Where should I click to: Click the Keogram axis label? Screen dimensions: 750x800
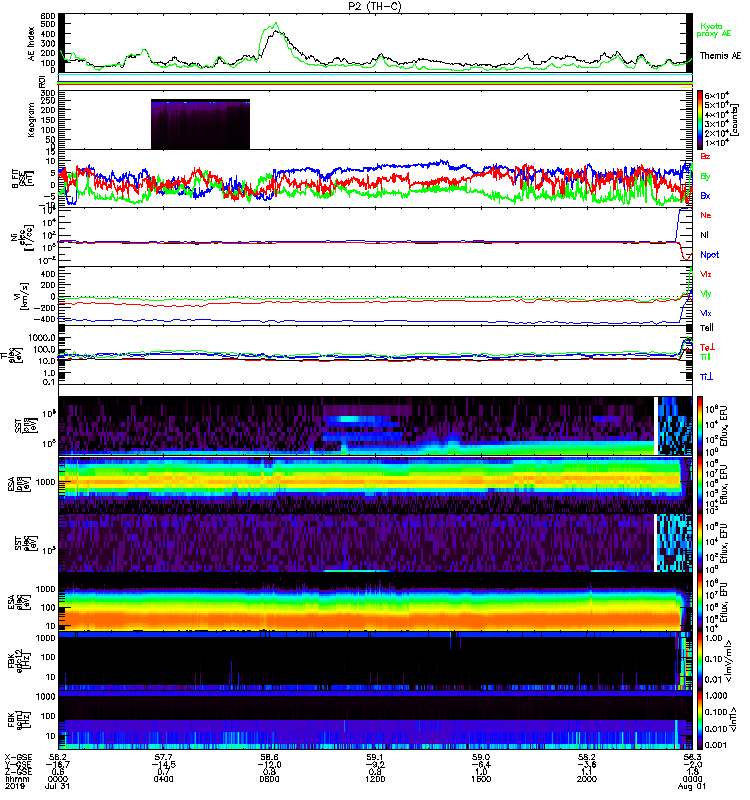[32, 120]
